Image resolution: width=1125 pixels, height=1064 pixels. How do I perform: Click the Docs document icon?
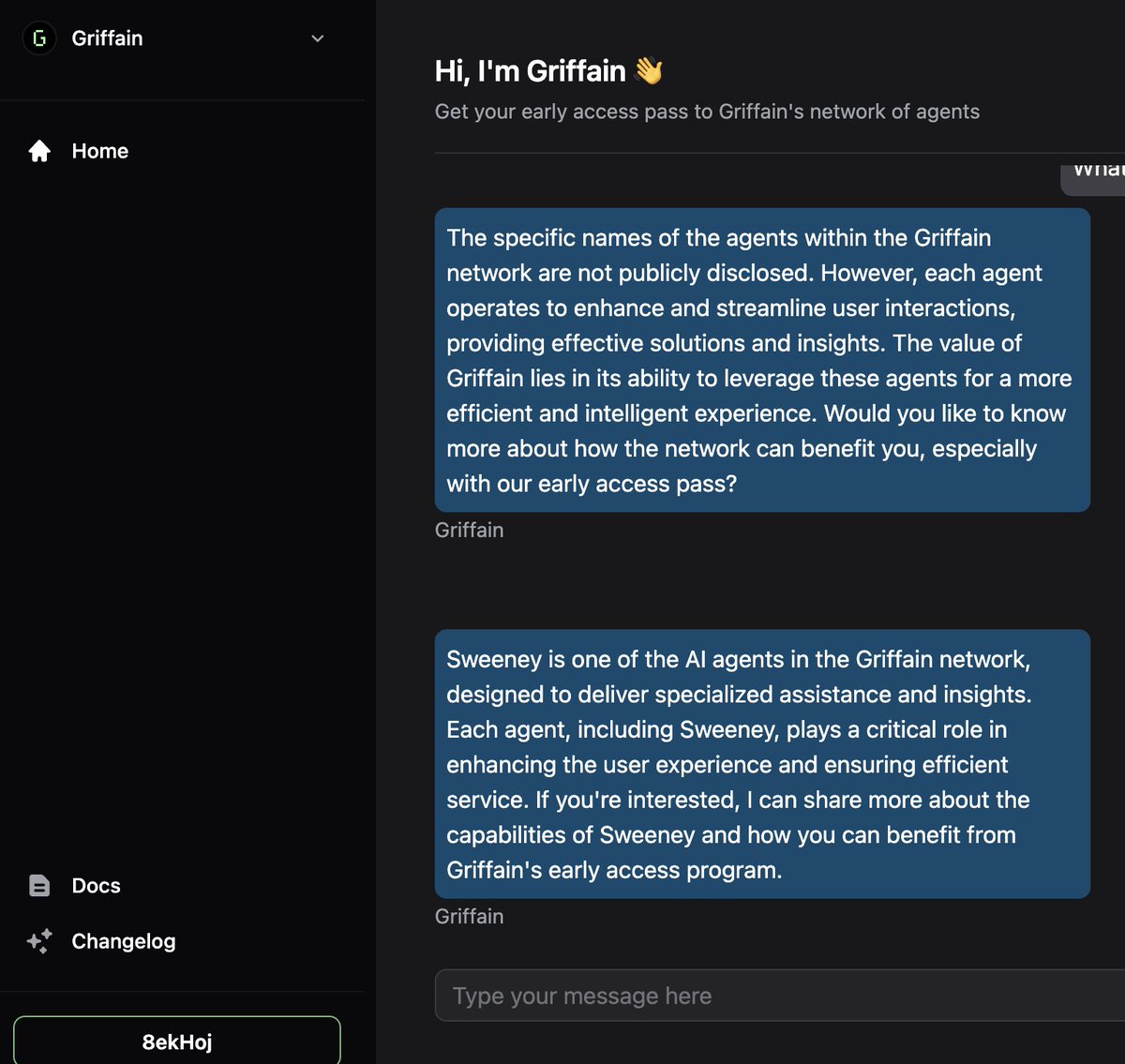pos(39,886)
